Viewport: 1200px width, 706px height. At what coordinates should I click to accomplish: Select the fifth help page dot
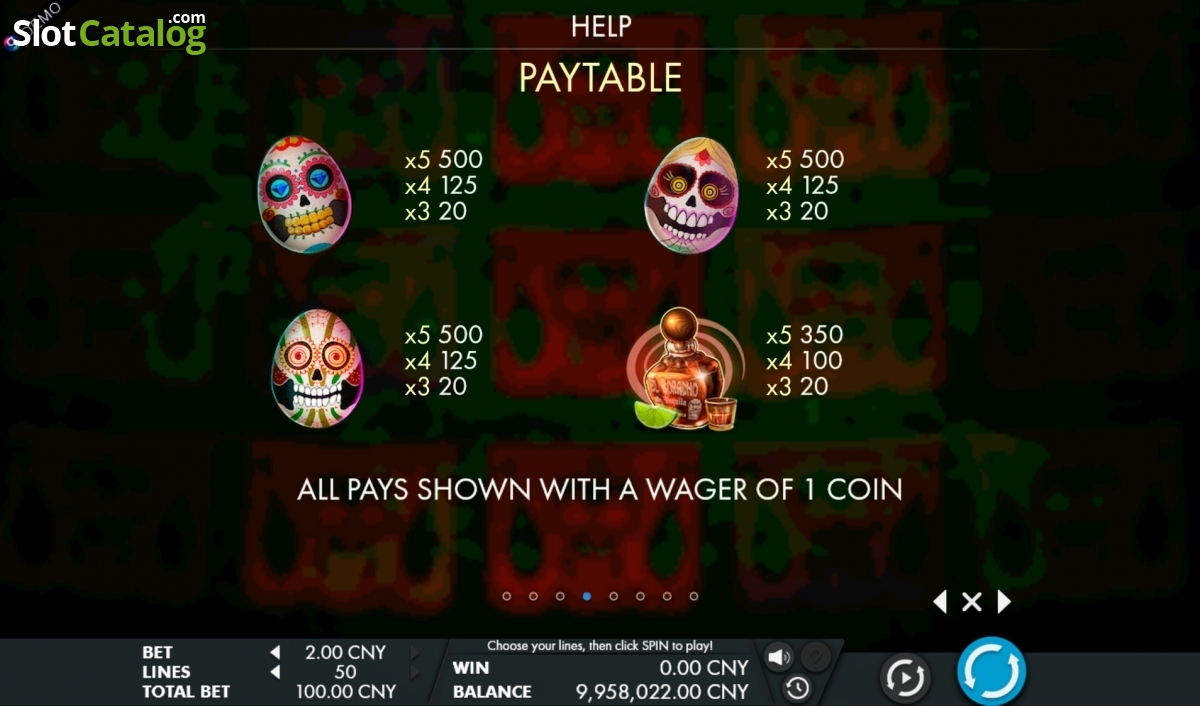click(x=613, y=596)
